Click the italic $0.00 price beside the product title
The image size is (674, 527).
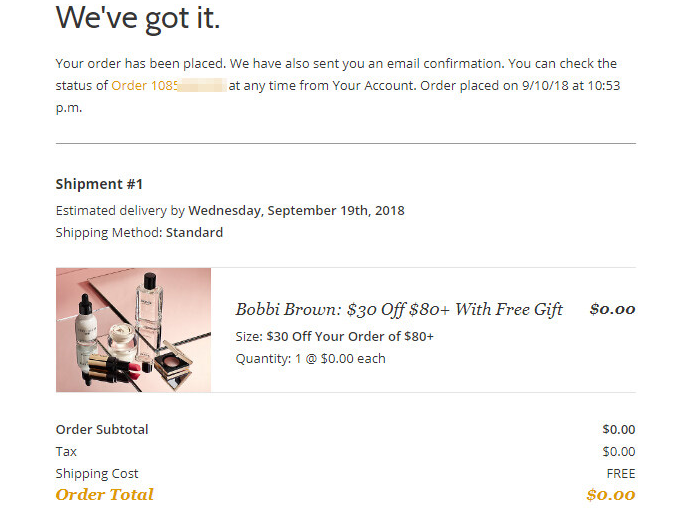[612, 309]
